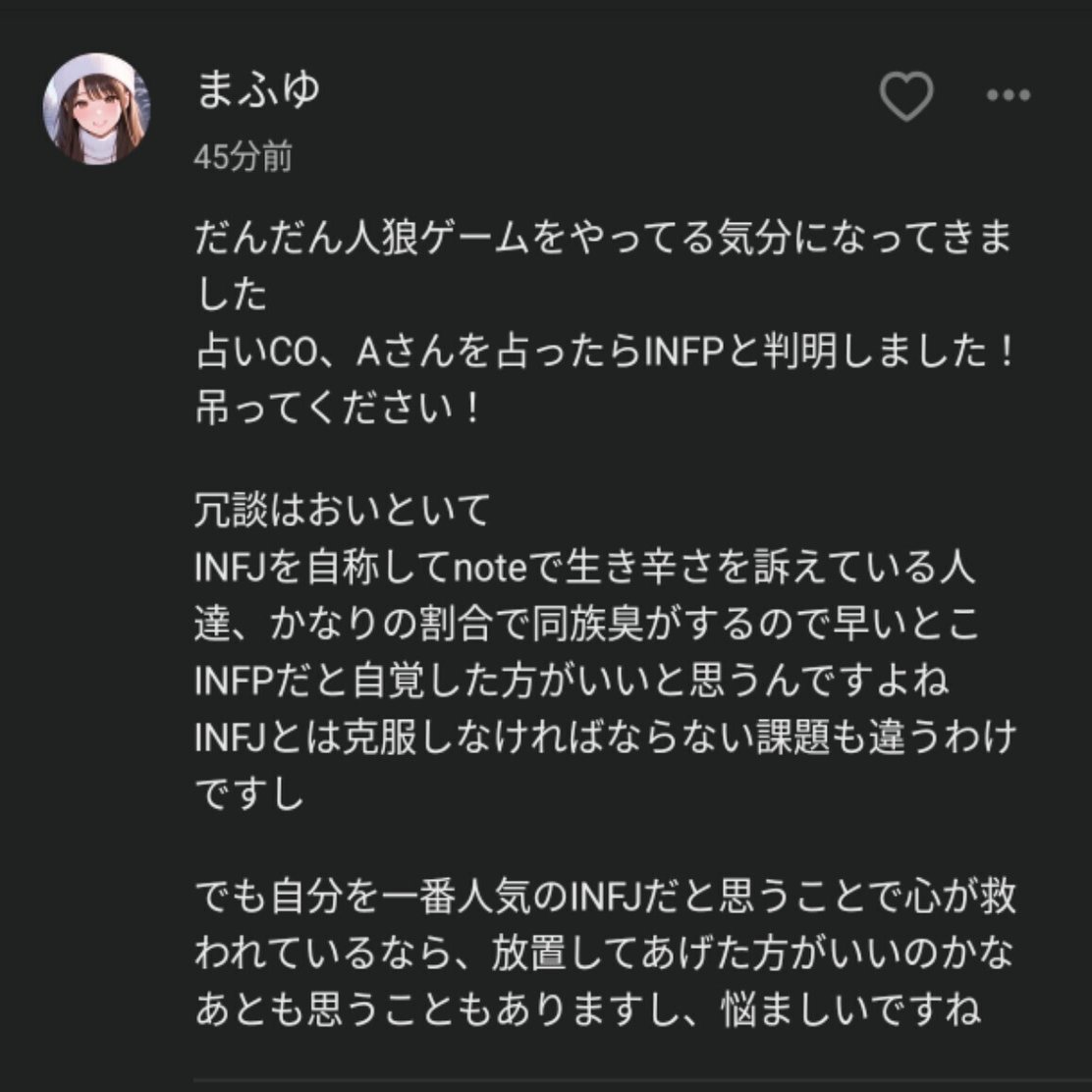Click the word INFPと判明しました
Image resolution: width=1092 pixels, height=1092 pixels.
[813, 352]
